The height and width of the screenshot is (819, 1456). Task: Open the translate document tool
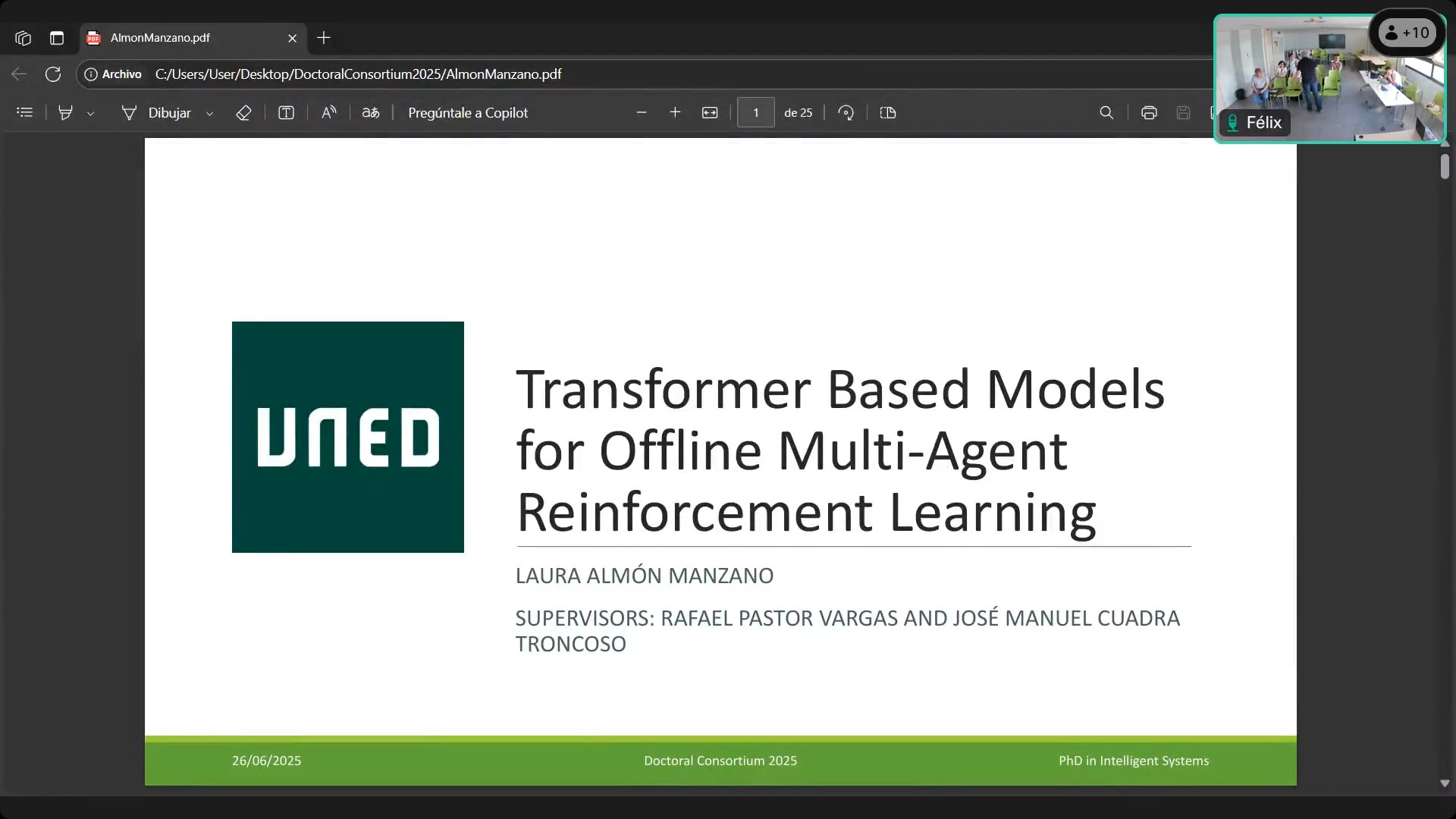point(371,113)
